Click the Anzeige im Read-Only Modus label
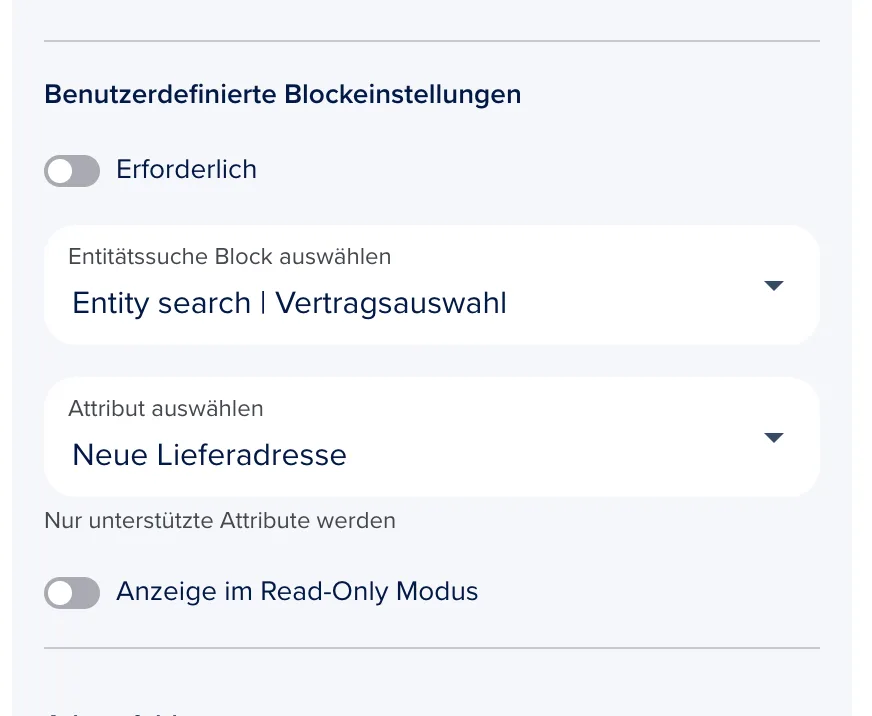Screen dimensions: 872x716 tap(297, 591)
